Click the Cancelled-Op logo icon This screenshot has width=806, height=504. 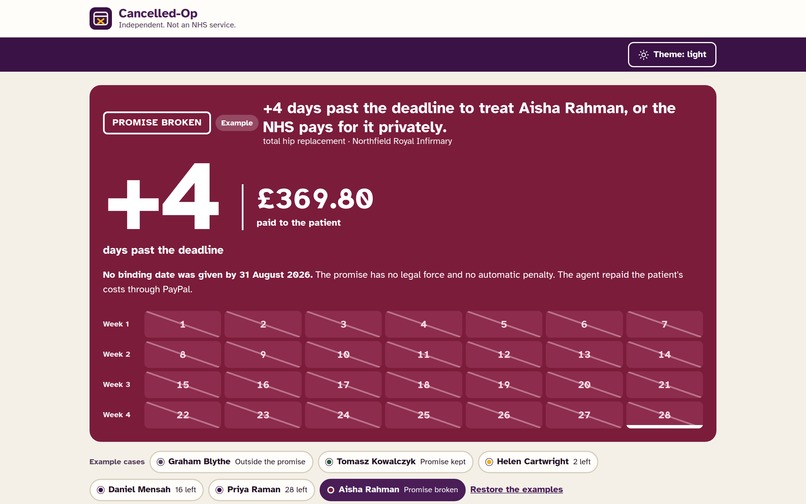pyautogui.click(x=101, y=19)
